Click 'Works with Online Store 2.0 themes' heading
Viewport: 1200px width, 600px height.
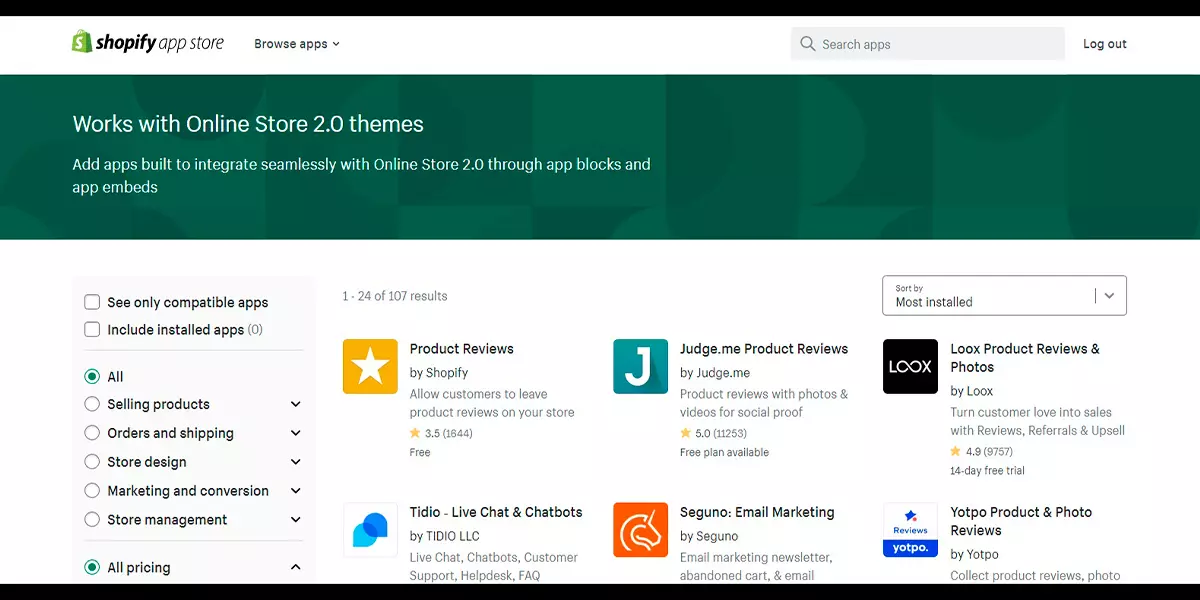pyautogui.click(x=248, y=124)
